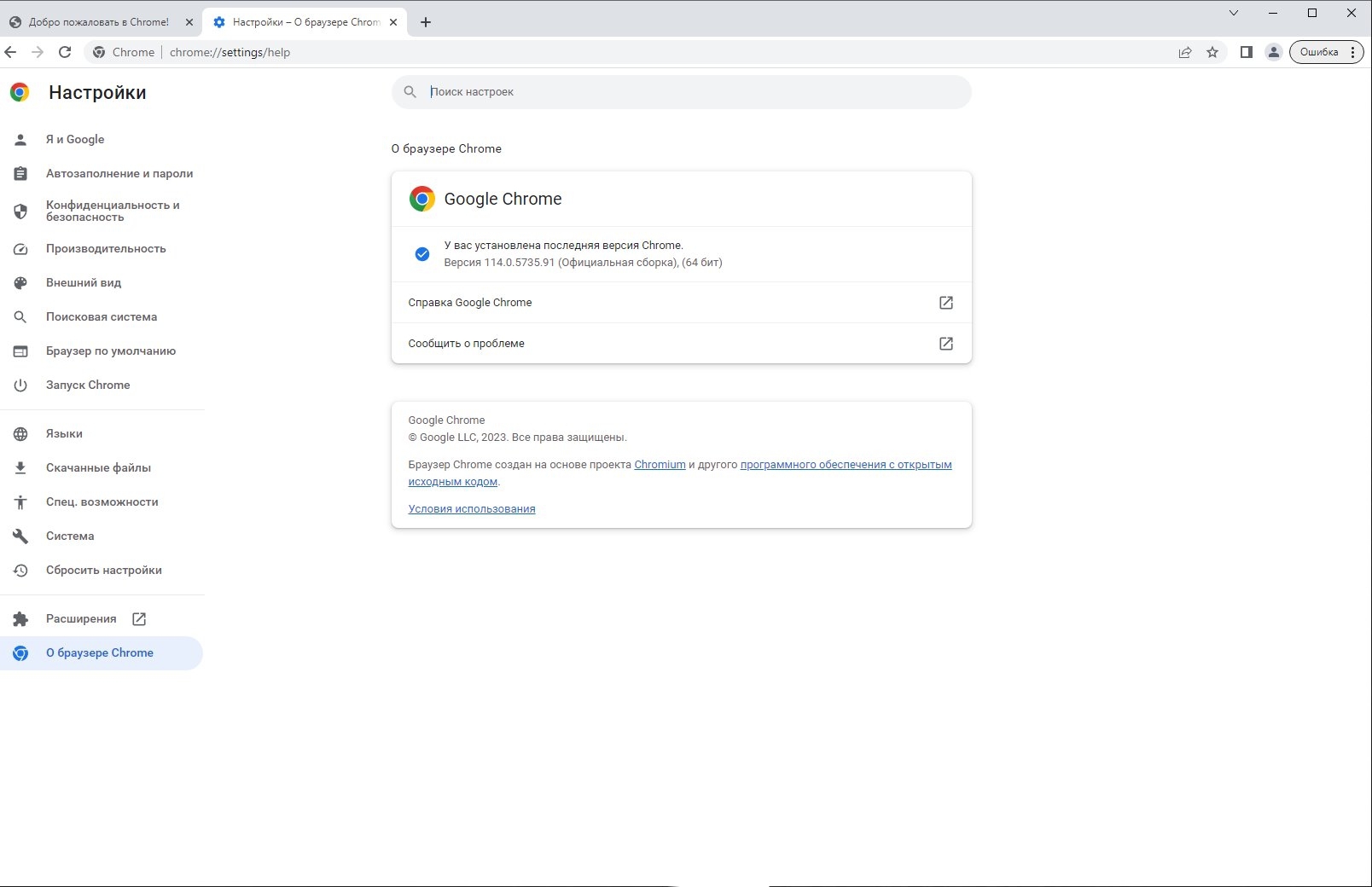
Task: Click the reset clock icon for Сбросить настройки
Action: click(20, 570)
